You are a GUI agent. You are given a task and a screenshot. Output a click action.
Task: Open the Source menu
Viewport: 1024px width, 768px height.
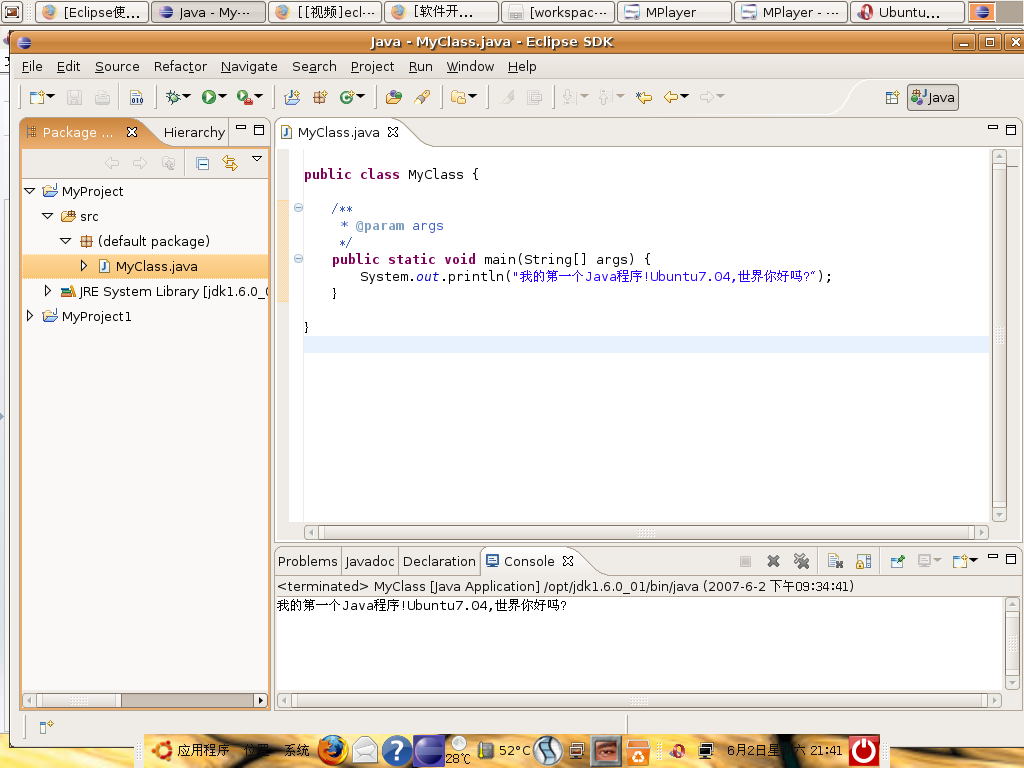click(x=117, y=67)
